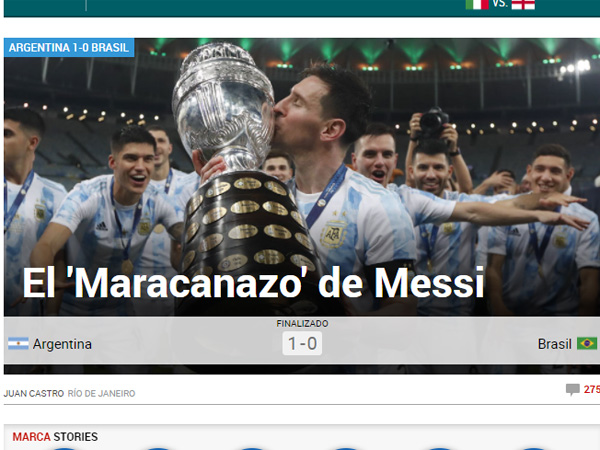Click the ARGENTINA 1-0 BRASIL tag
Viewport: 600px width, 450px height.
point(69,47)
